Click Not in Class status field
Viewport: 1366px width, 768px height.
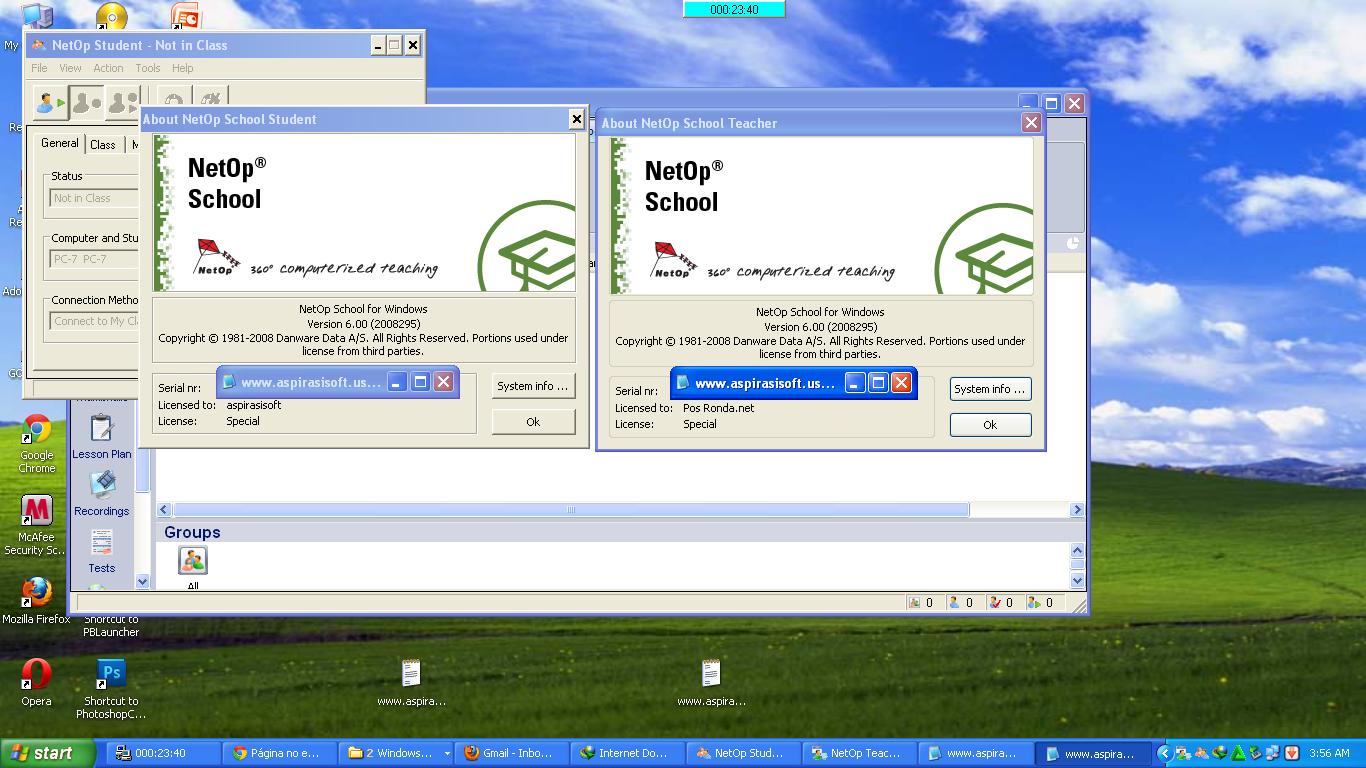point(95,198)
